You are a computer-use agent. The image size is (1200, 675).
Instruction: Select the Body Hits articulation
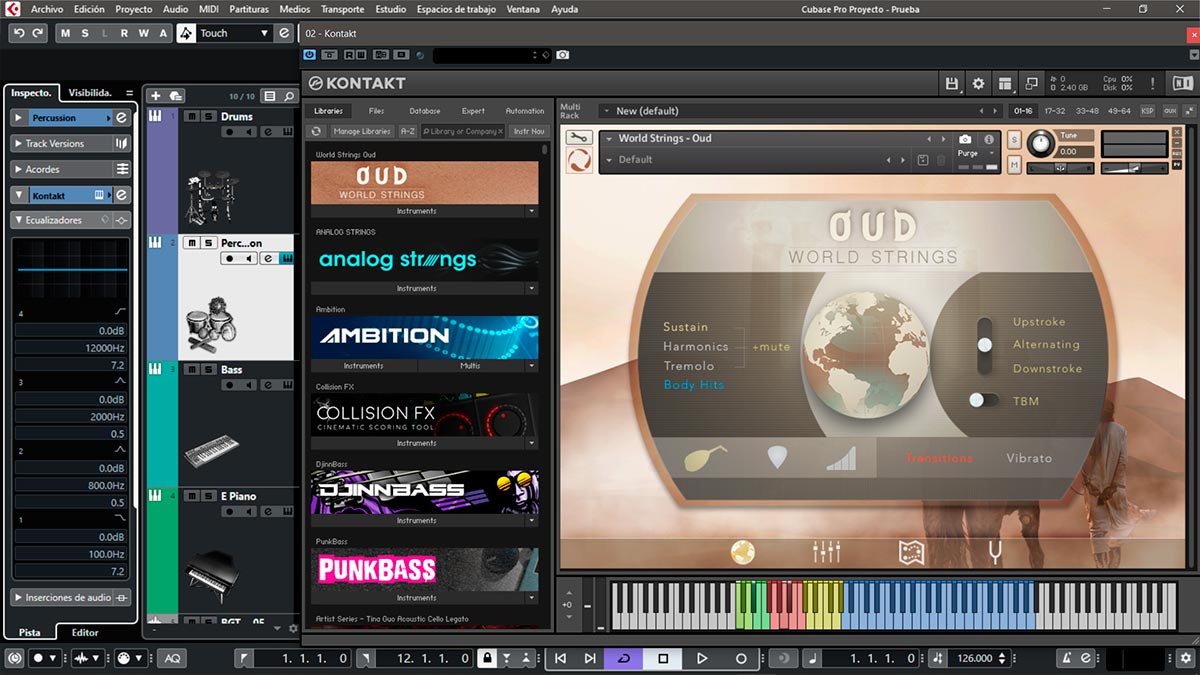point(694,385)
